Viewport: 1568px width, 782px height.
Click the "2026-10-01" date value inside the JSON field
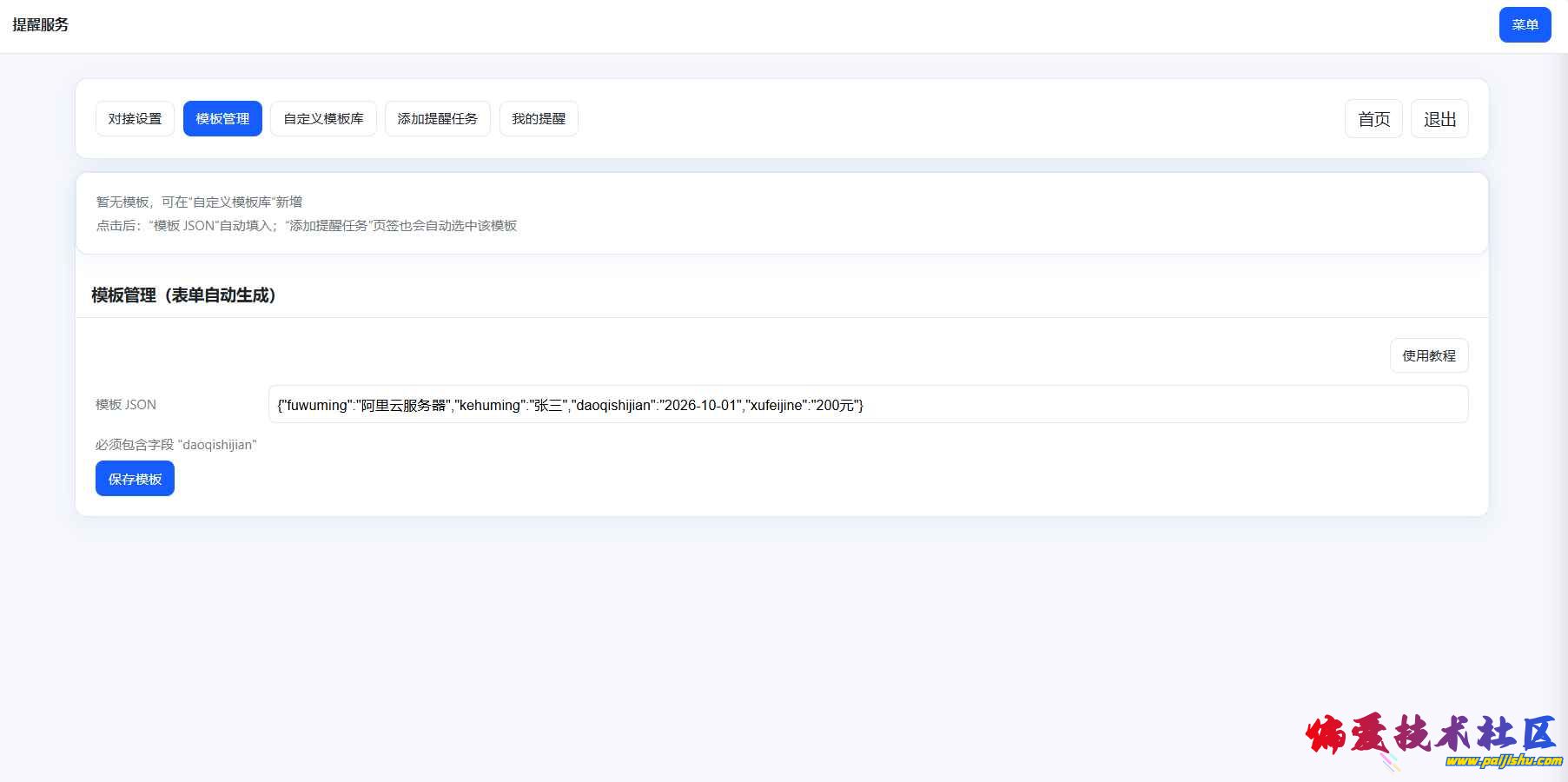coord(702,405)
